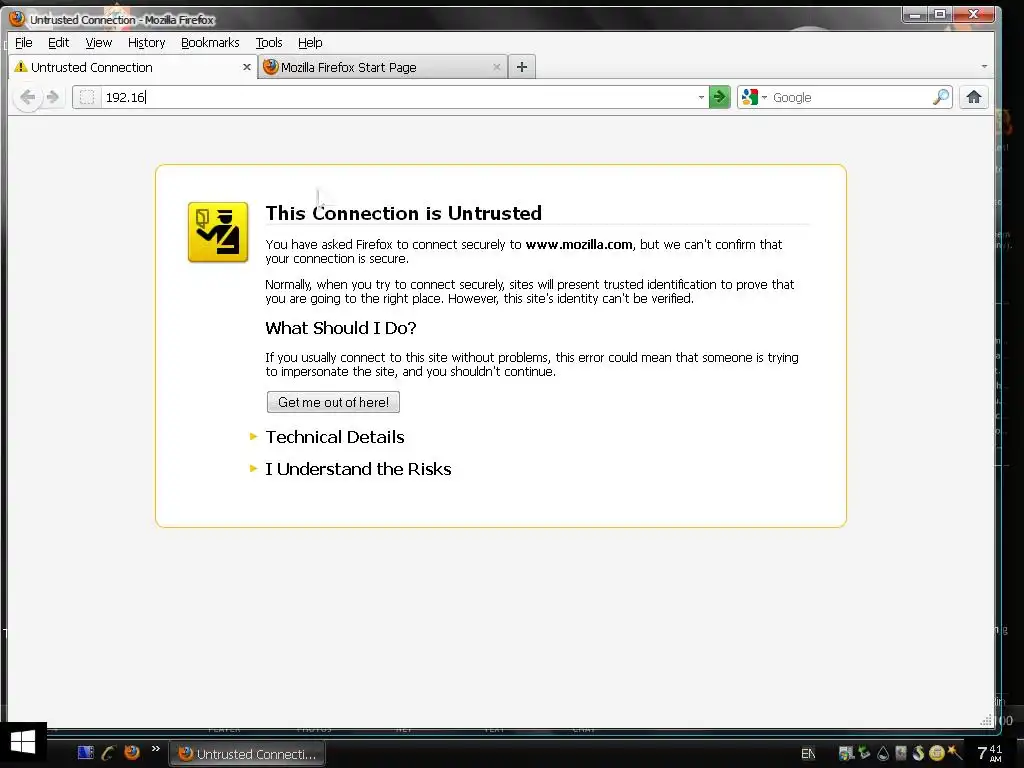
Task: Click the site identity box in address bar
Action: click(87, 97)
